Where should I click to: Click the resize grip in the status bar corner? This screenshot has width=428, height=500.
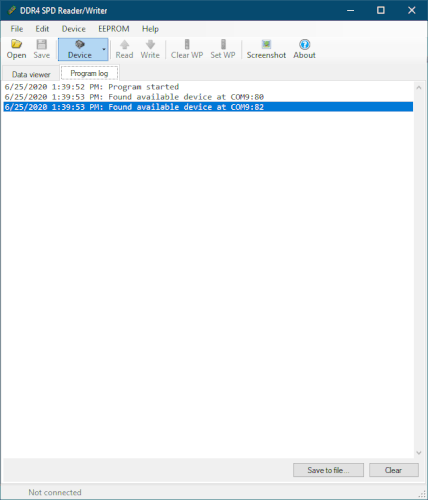(x=422, y=494)
